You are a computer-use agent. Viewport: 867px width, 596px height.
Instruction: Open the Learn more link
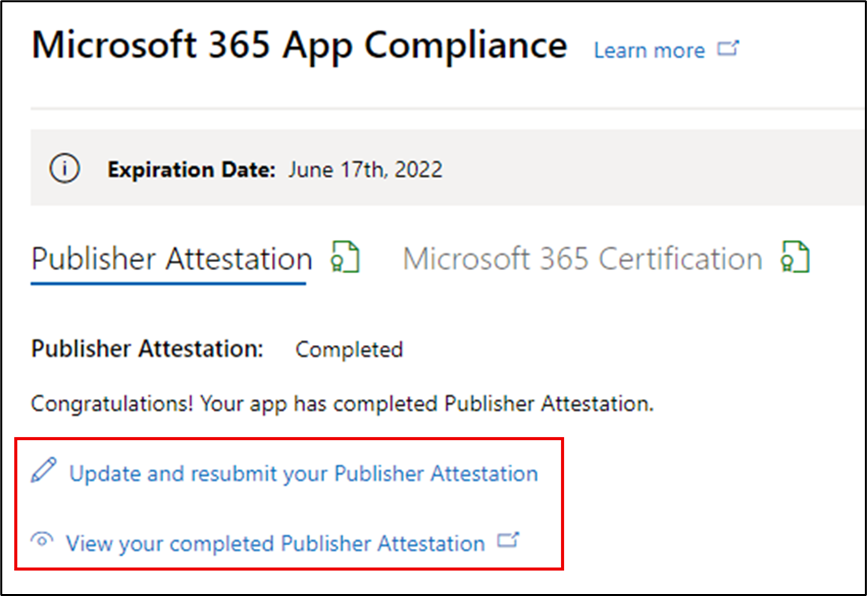click(x=648, y=50)
